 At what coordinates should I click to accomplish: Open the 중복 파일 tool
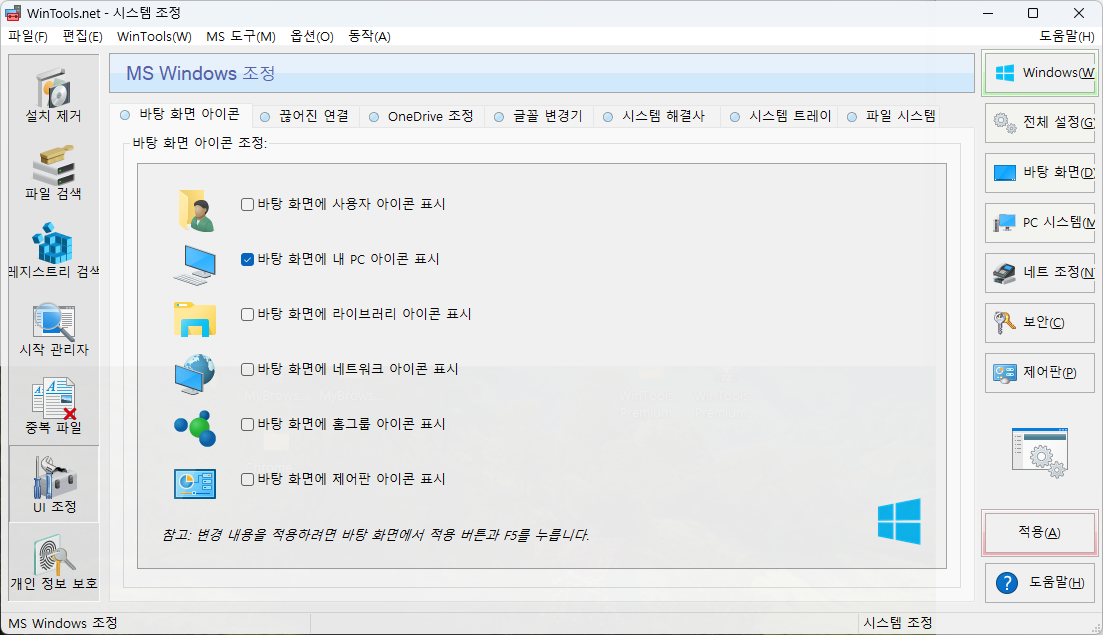53,406
